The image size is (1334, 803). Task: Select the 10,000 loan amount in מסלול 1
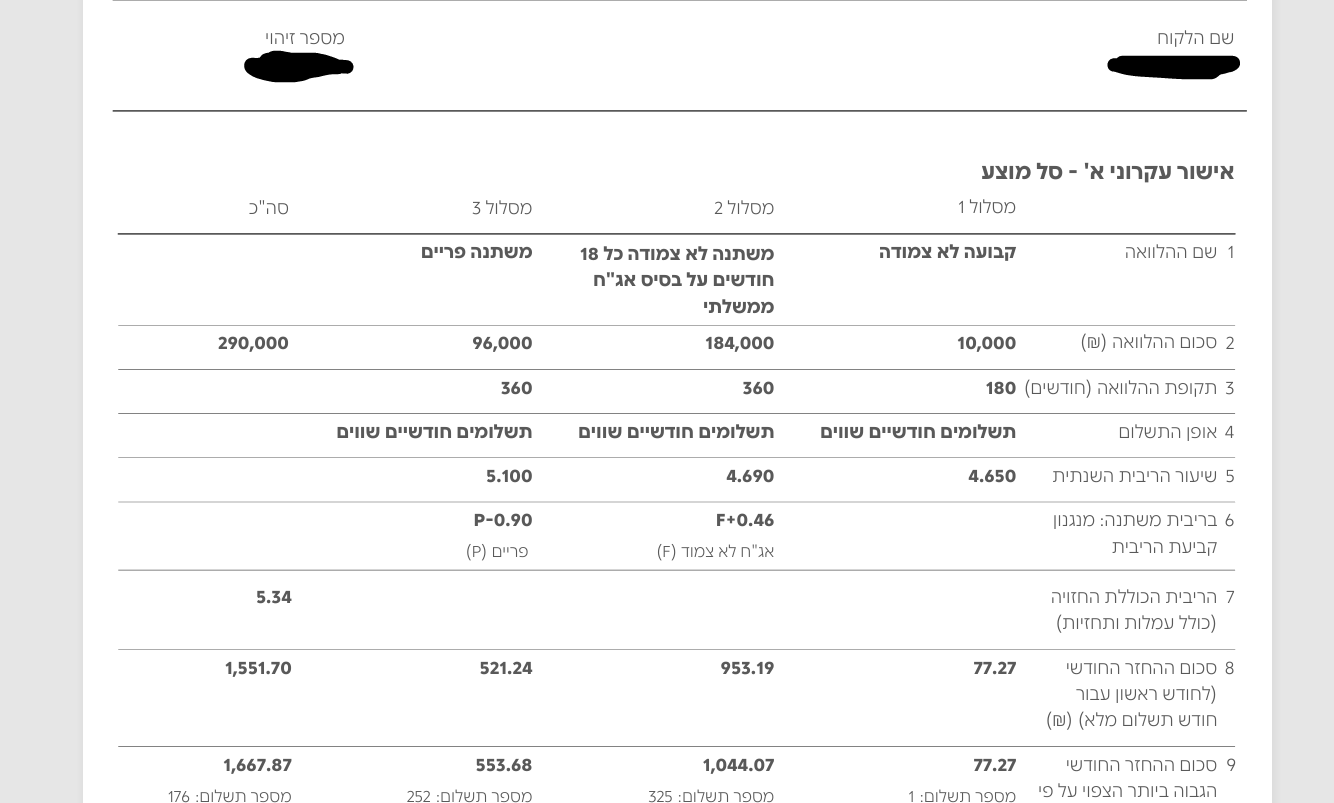(x=986, y=343)
